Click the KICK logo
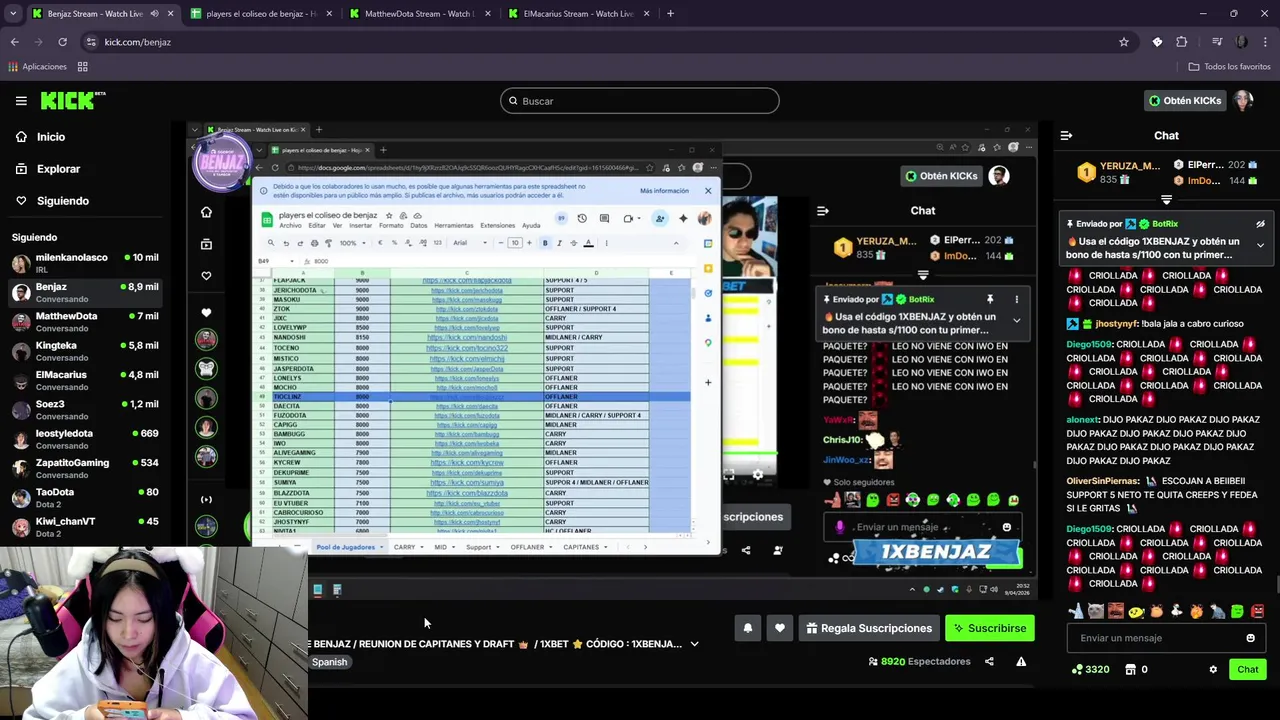 point(72,100)
